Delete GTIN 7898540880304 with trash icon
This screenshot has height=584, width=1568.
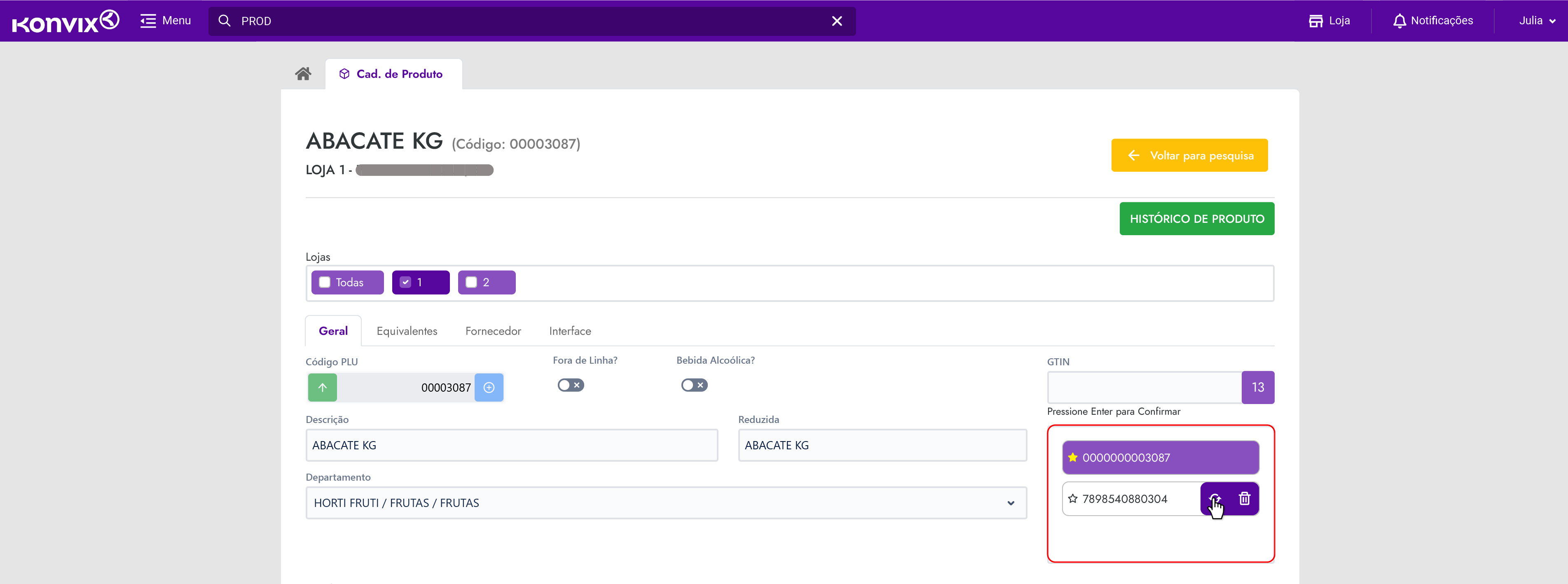(1244, 499)
